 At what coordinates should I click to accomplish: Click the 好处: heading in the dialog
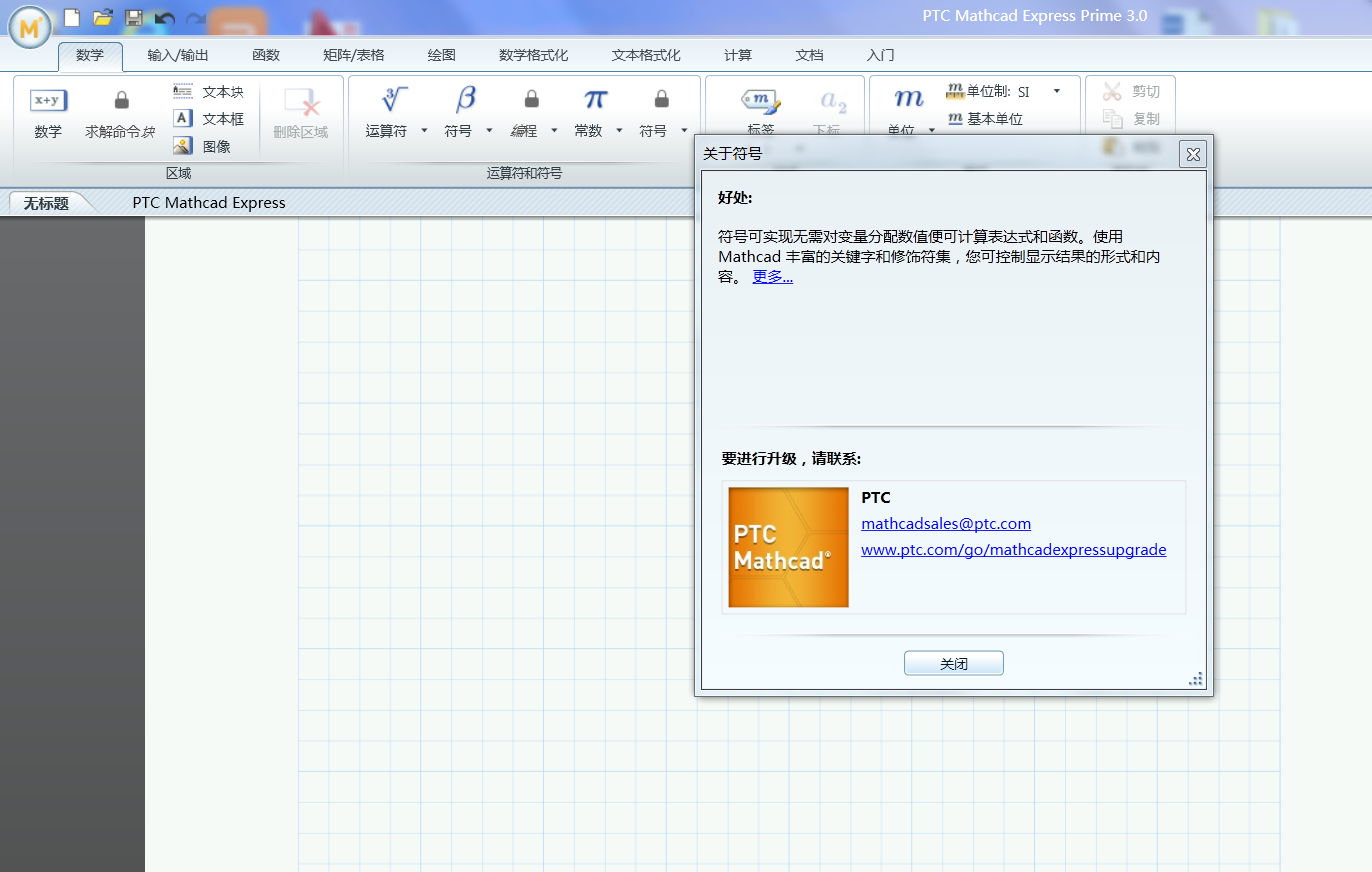(735, 197)
